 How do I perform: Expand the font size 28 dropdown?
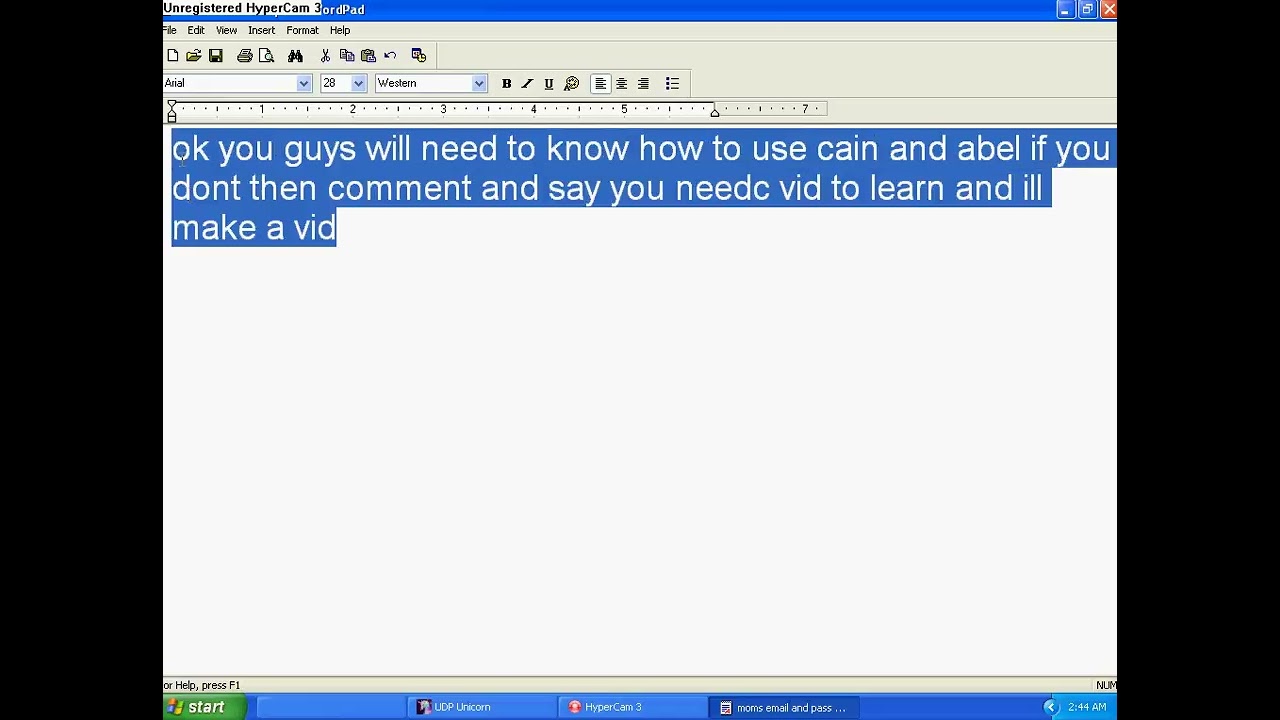click(x=358, y=83)
